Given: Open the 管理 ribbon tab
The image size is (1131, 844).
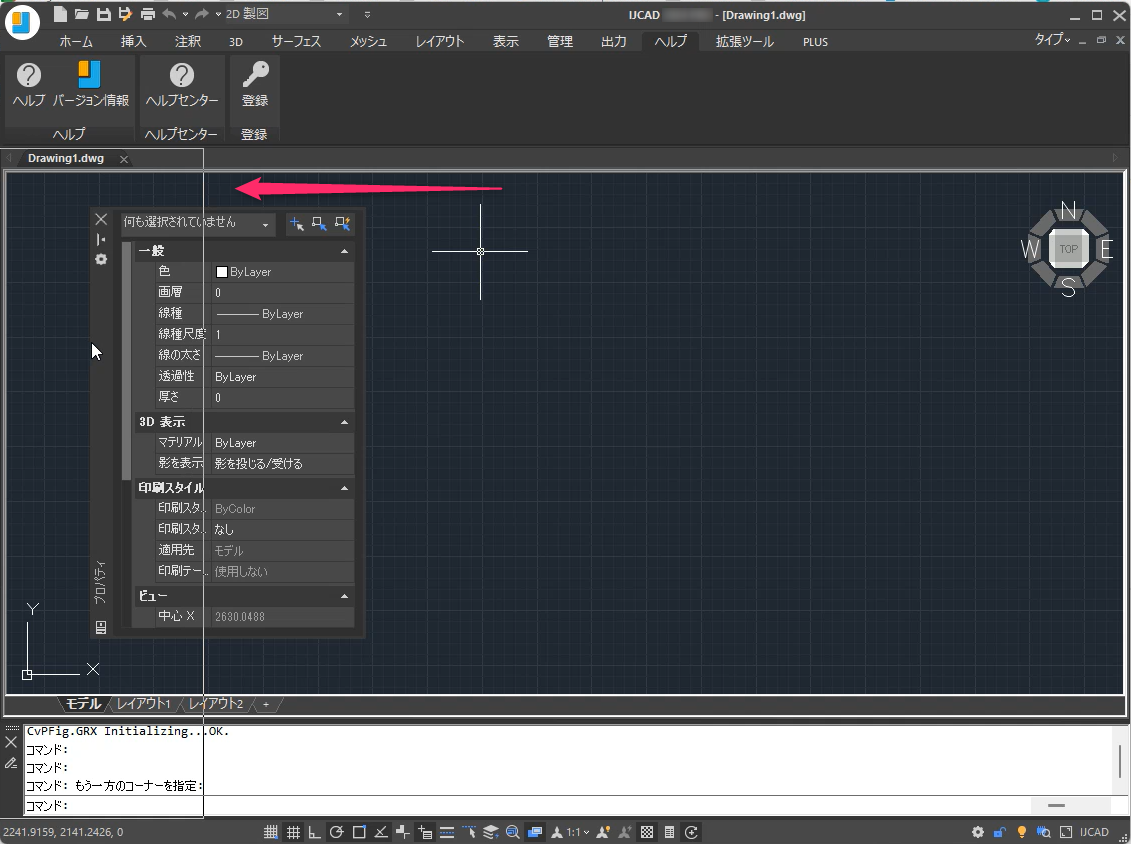Looking at the screenshot, I should pyautogui.click(x=560, y=42).
